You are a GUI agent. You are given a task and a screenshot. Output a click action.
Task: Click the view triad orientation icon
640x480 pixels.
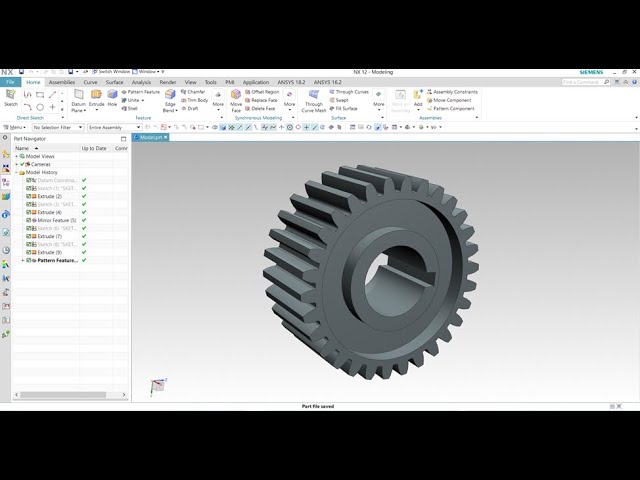(x=158, y=386)
